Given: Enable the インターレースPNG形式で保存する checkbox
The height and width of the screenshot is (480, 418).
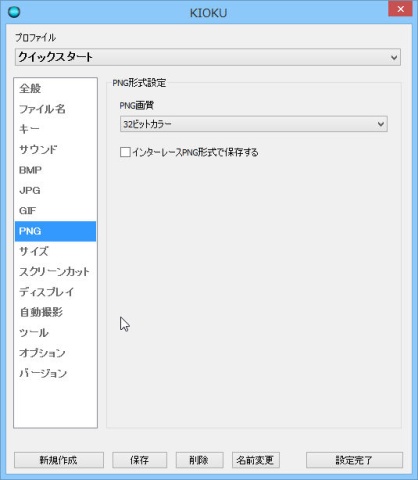Looking at the screenshot, I should pyautogui.click(x=125, y=152).
